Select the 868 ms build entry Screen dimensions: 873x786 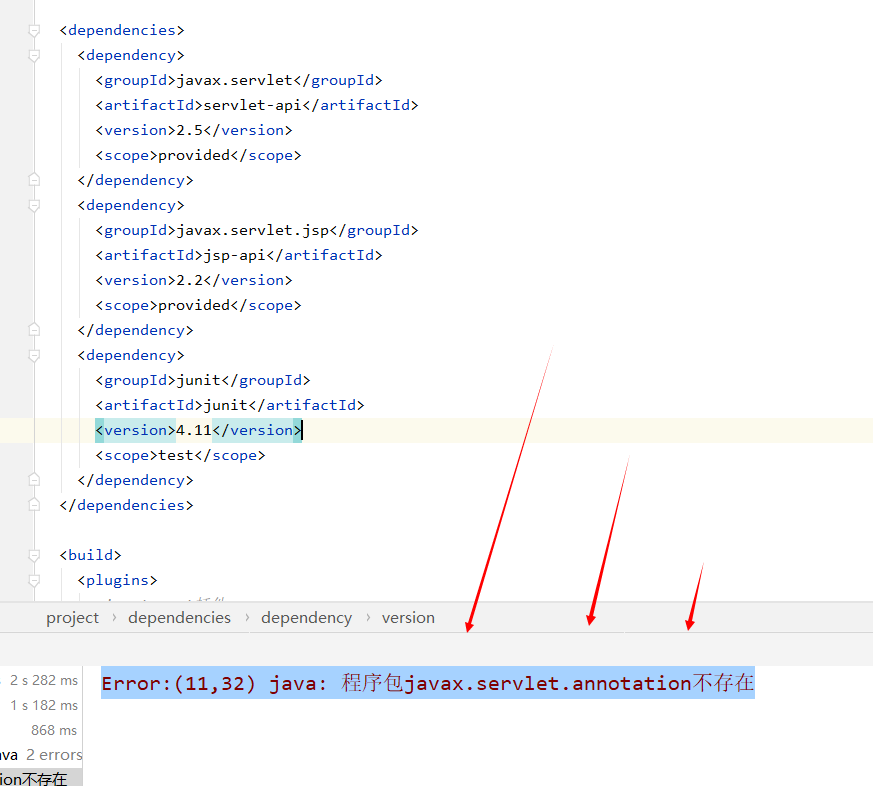click(x=54, y=730)
